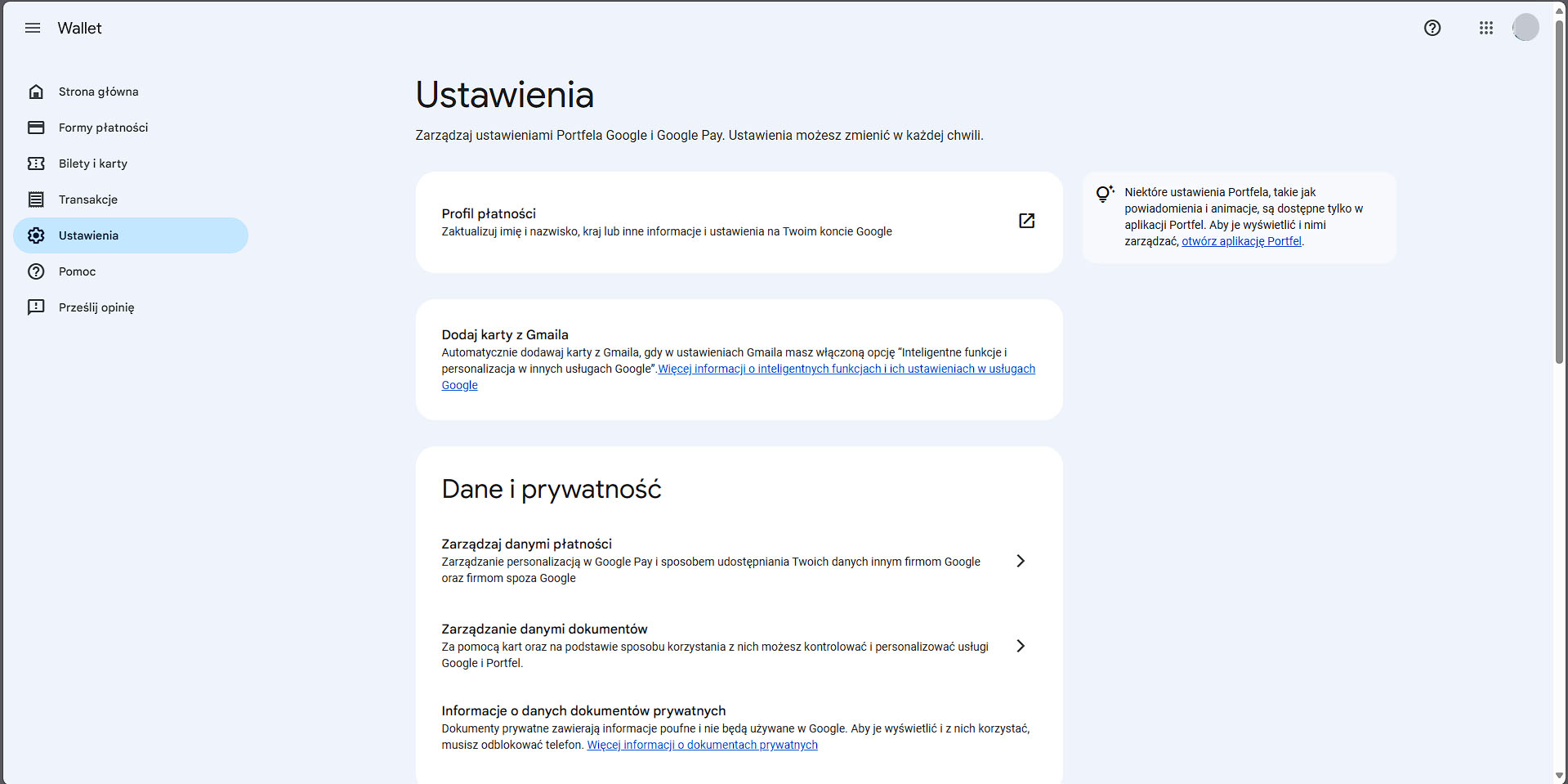Open Formy płatności section
Image resolution: width=1568 pixels, height=784 pixels.
click(x=131, y=128)
